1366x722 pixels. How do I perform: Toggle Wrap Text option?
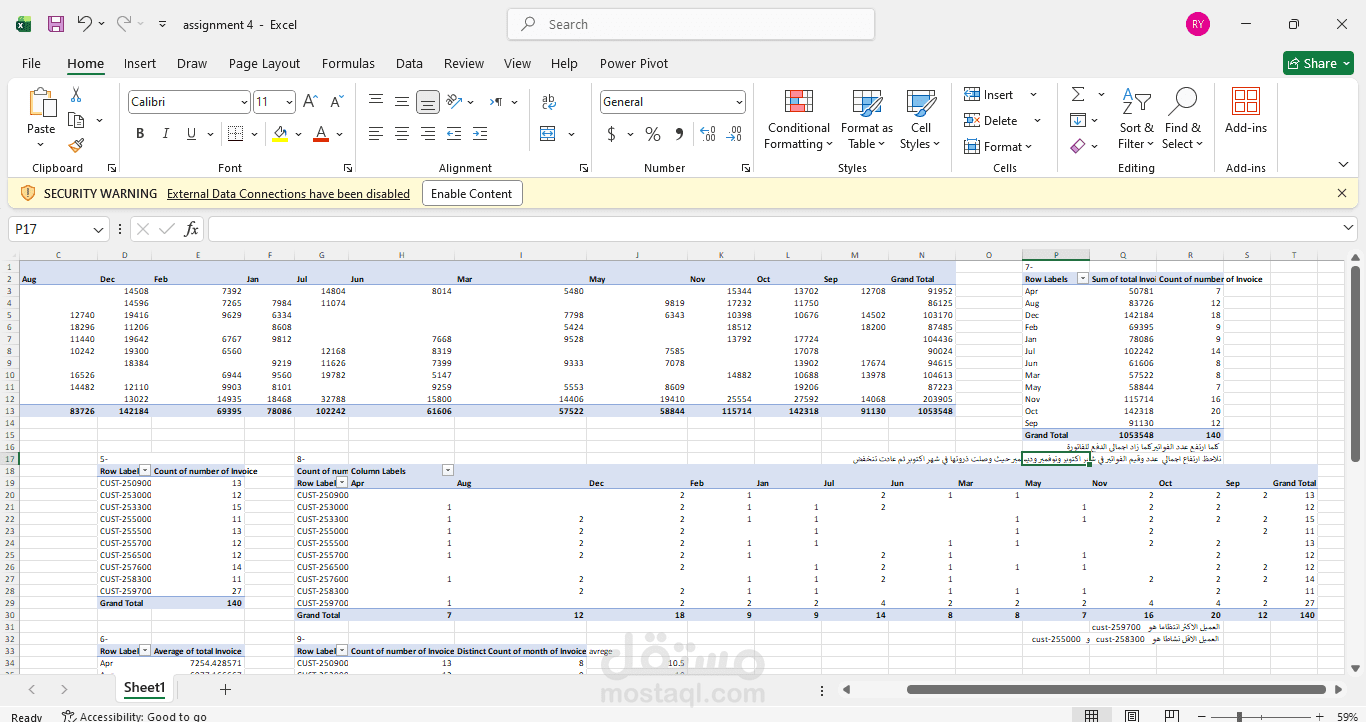point(548,102)
